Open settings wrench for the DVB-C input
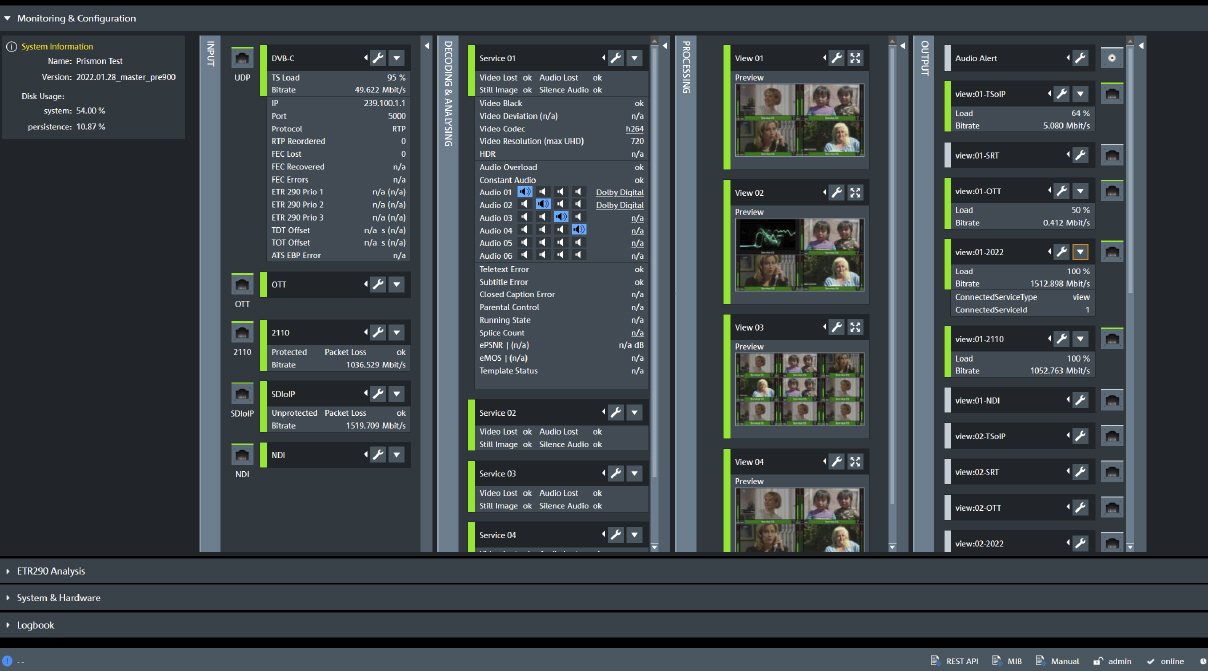Viewport: 1208px width, 671px height. (378, 57)
